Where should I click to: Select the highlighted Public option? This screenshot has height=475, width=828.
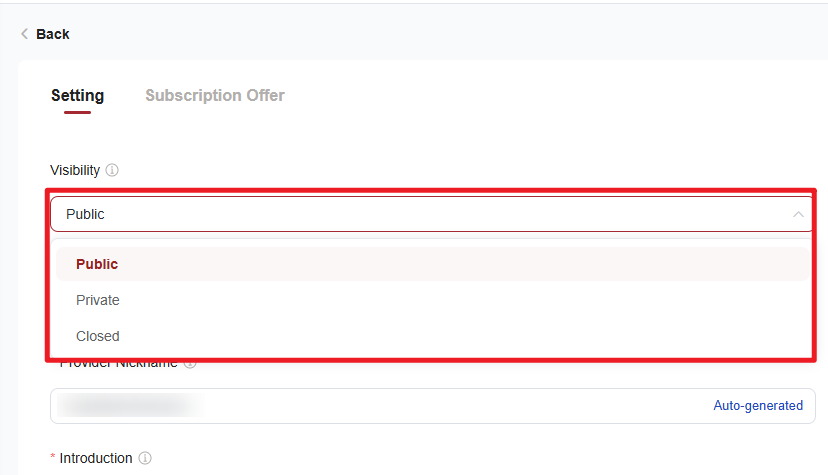tap(432, 264)
